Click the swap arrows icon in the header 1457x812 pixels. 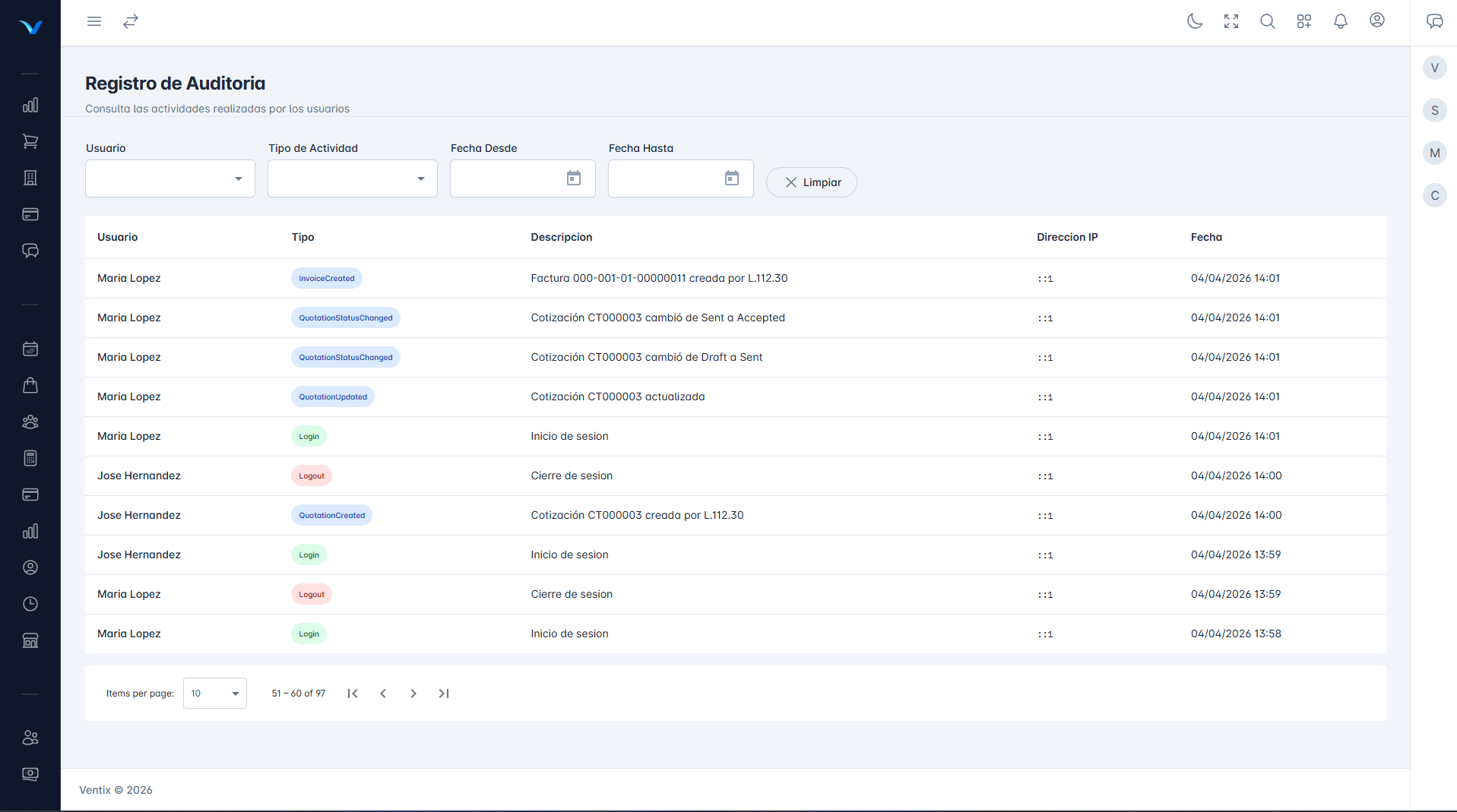(131, 21)
